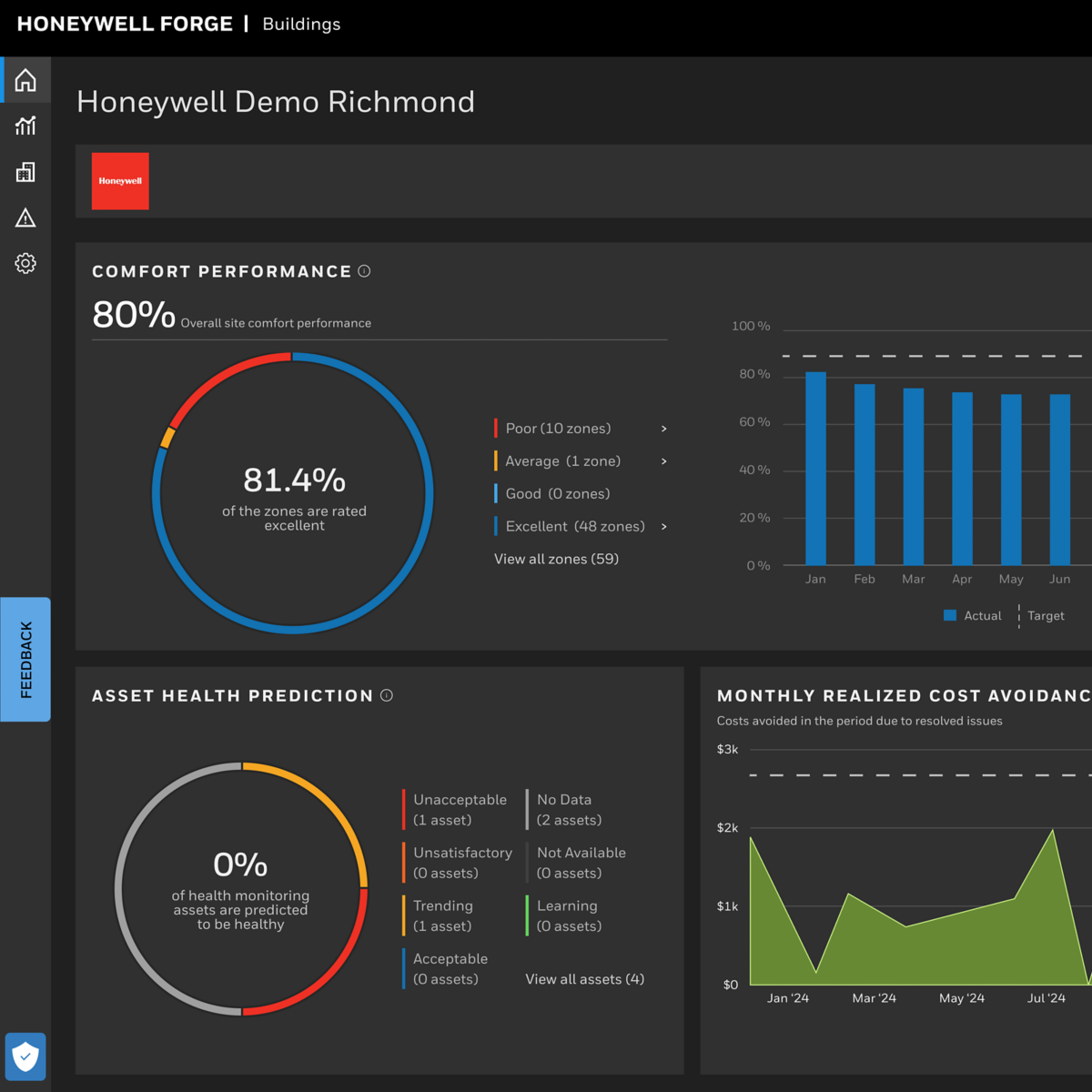
Task: Click the 81.4% donut center text
Action: click(x=294, y=480)
